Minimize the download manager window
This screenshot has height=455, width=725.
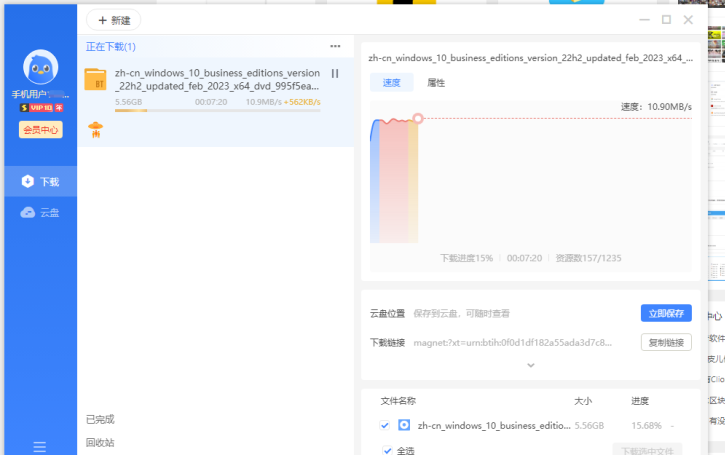pyautogui.click(x=645, y=20)
